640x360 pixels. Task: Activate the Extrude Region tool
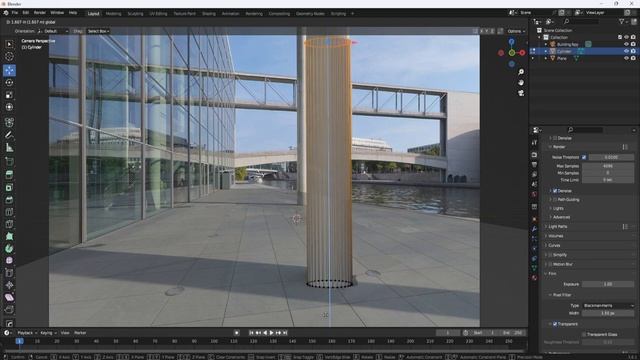[9, 175]
